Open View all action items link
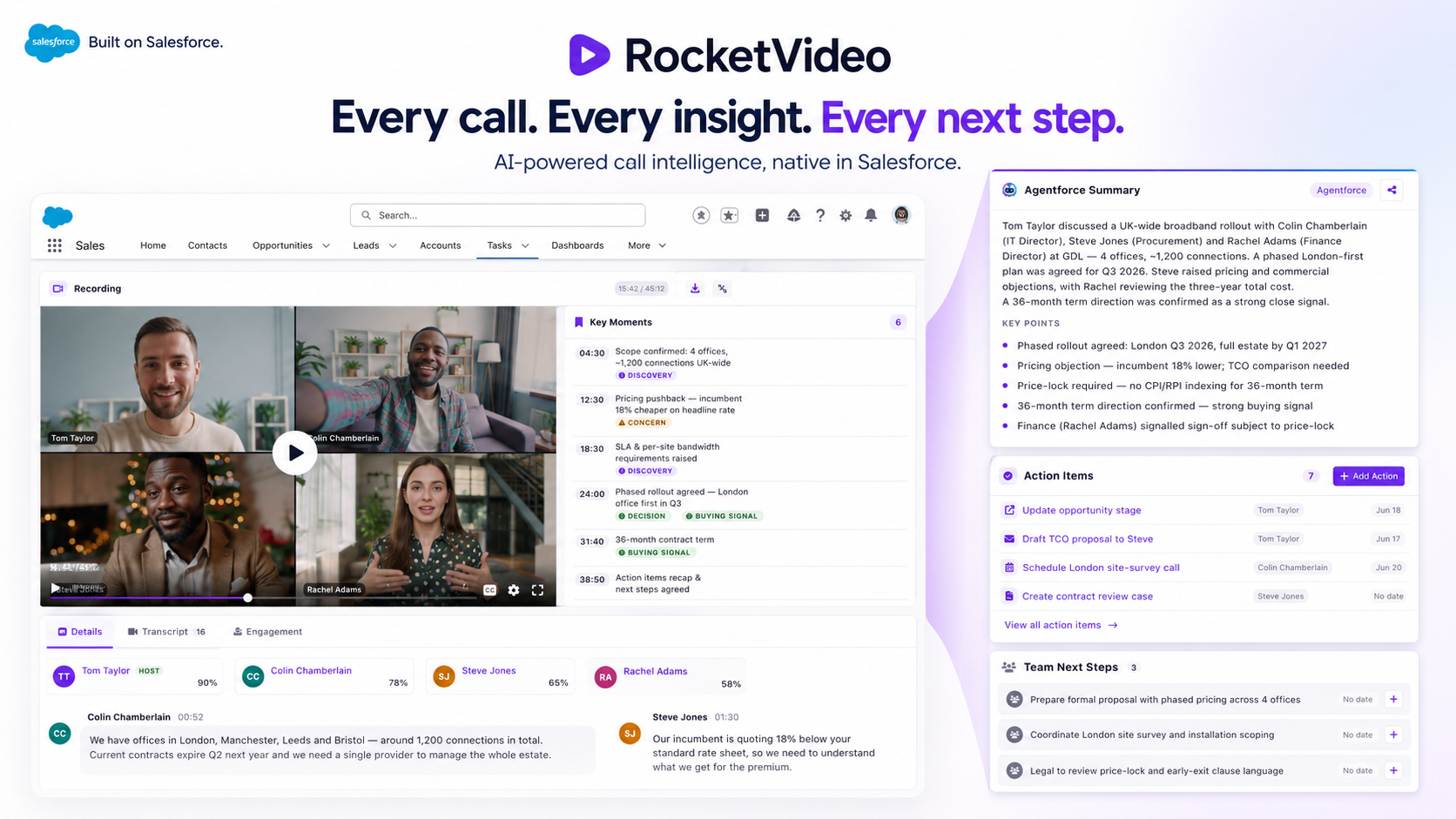Screen dimensions: 1456x819 tap(1061, 625)
